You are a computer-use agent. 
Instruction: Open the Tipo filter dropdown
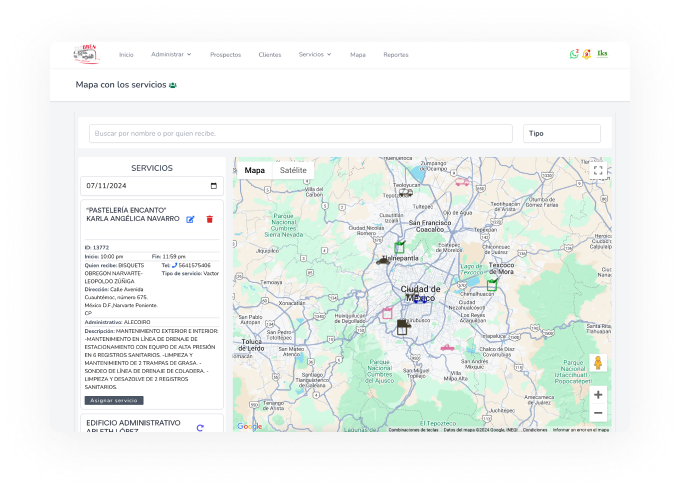pyautogui.click(x=561, y=133)
